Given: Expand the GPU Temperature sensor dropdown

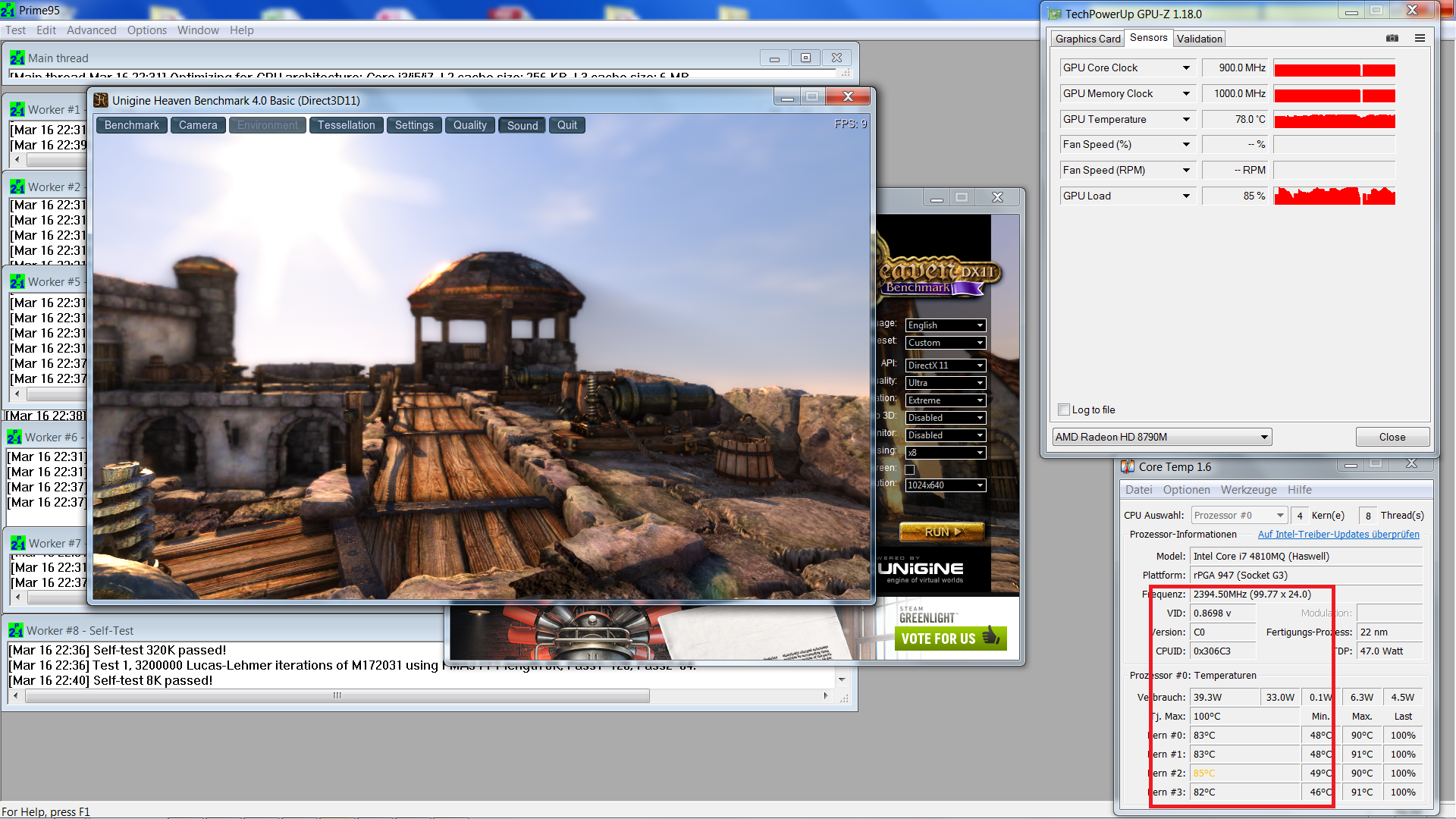Looking at the screenshot, I should point(1186,119).
